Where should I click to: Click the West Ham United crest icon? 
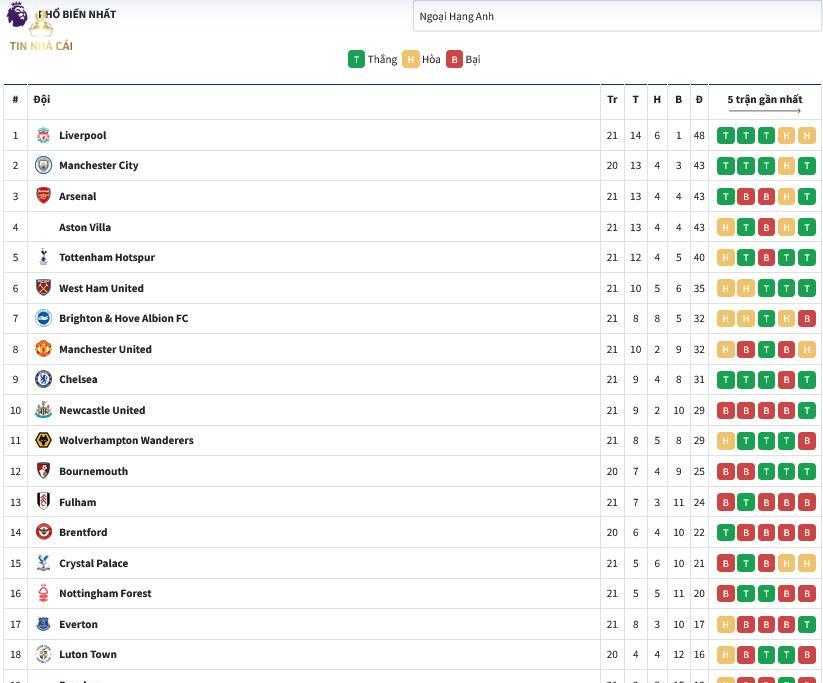pos(43,288)
